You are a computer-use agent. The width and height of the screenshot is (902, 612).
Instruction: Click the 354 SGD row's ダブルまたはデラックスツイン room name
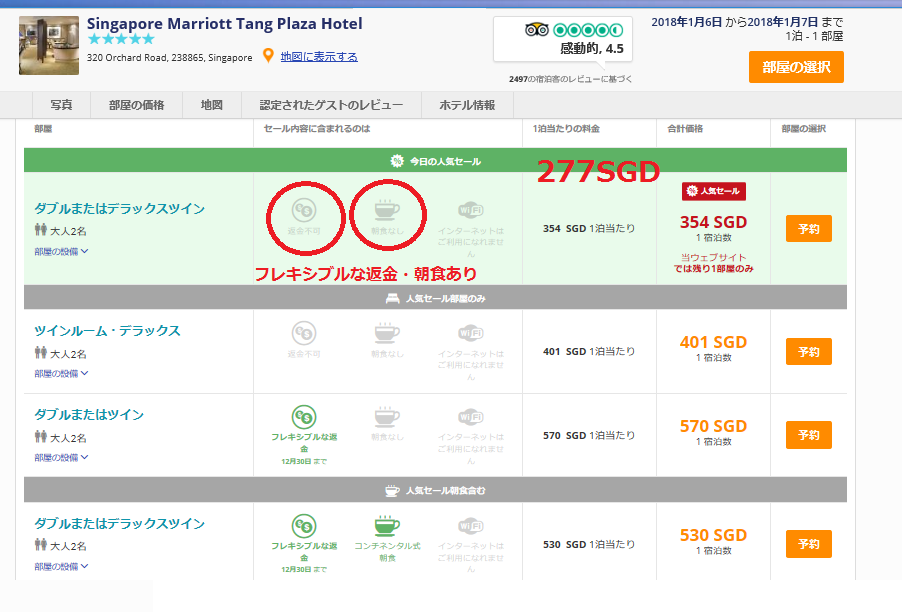coord(120,208)
